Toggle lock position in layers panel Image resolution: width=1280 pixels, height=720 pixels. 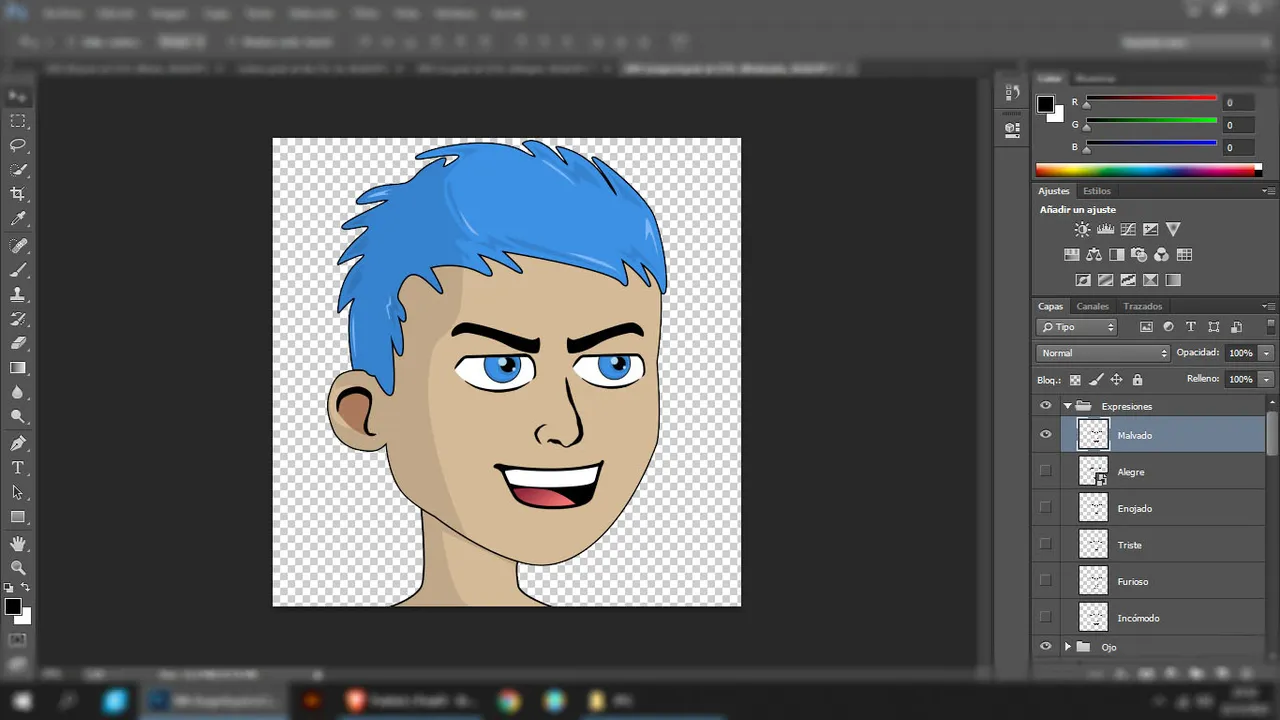[1116, 380]
